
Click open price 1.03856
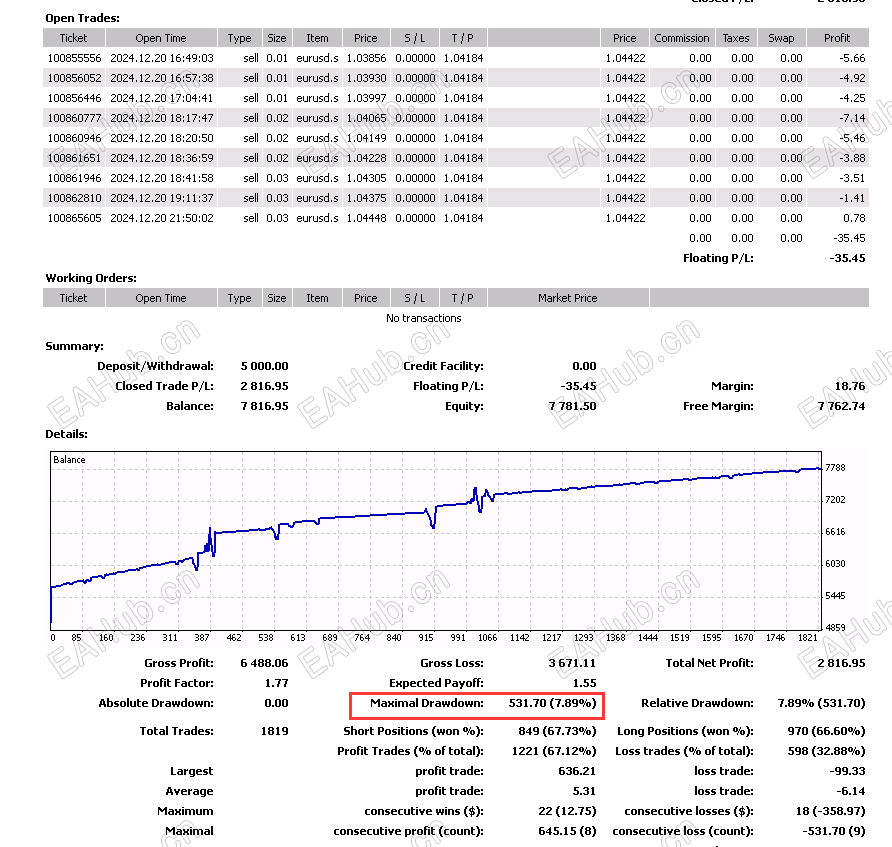366,58
